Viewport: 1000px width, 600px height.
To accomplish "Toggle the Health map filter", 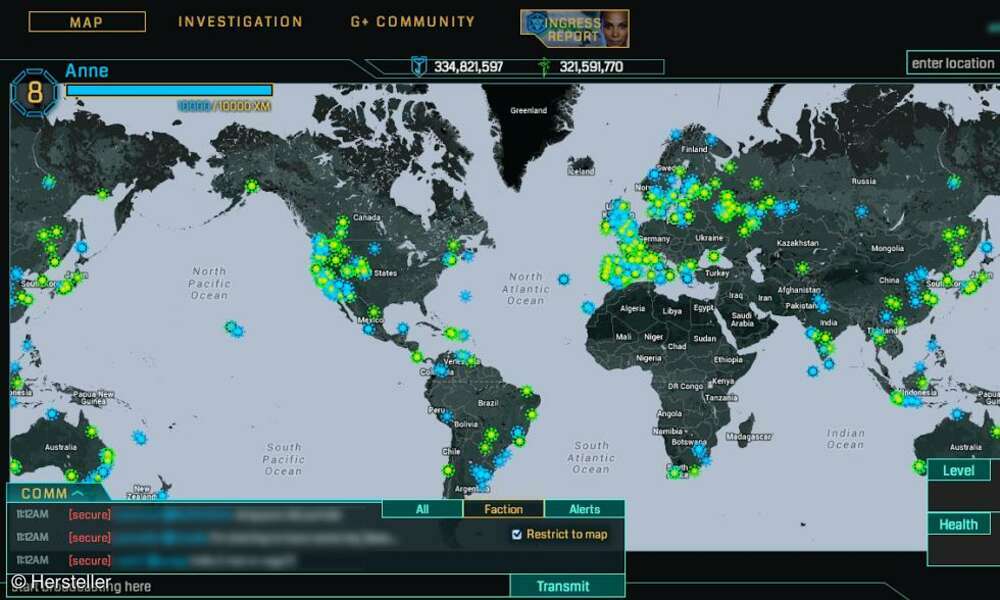I will [959, 524].
